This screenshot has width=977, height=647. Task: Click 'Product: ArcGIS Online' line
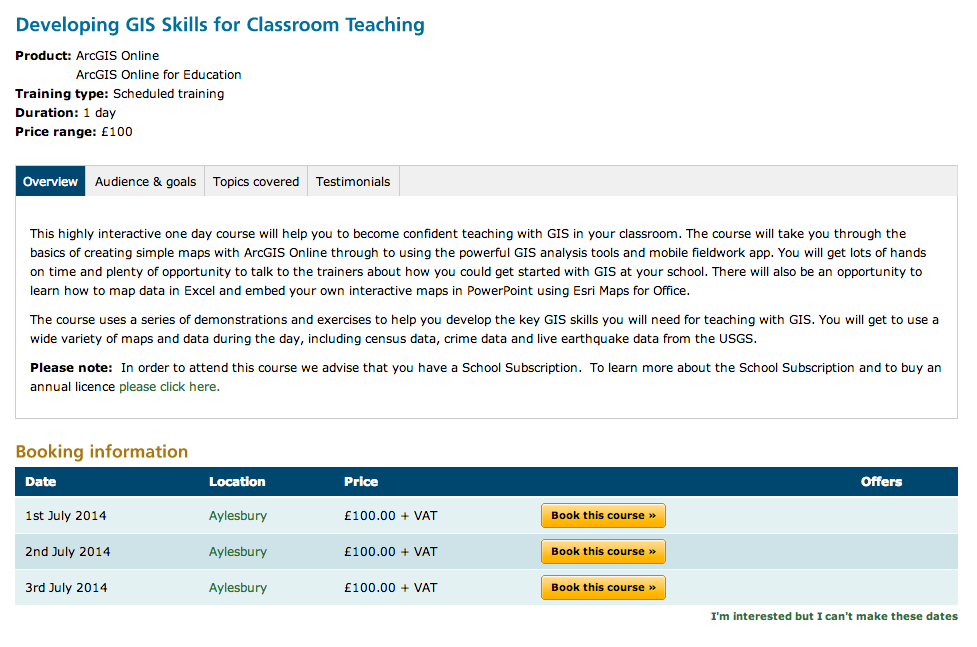87,55
